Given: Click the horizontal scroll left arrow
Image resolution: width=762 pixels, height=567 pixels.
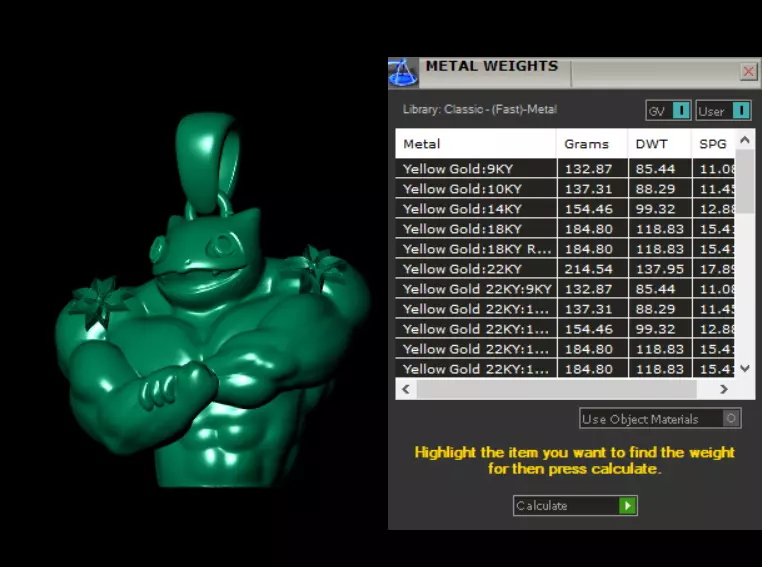Looking at the screenshot, I should [x=406, y=389].
